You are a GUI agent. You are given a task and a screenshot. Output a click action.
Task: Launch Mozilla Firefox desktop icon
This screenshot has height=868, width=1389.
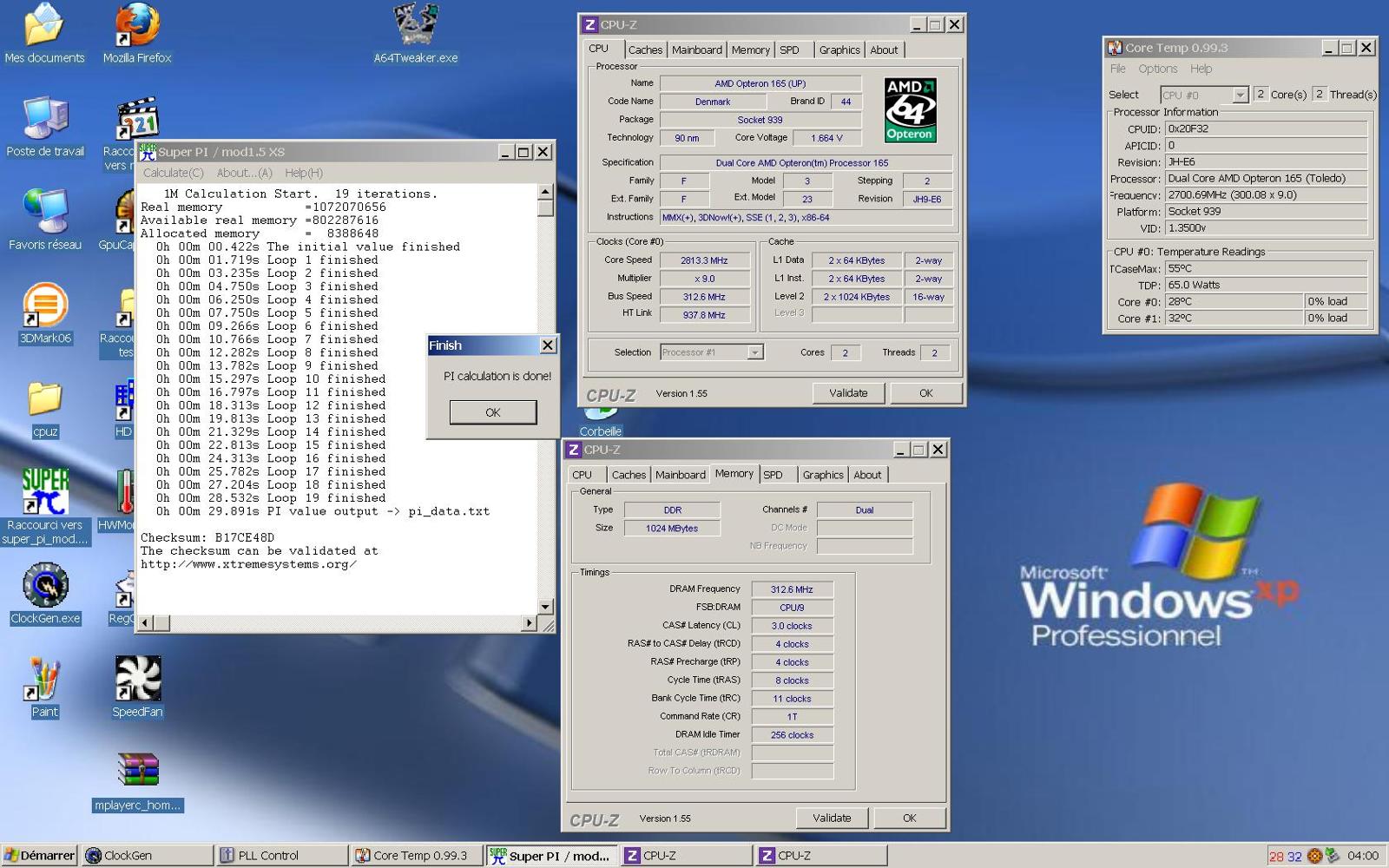(x=137, y=33)
